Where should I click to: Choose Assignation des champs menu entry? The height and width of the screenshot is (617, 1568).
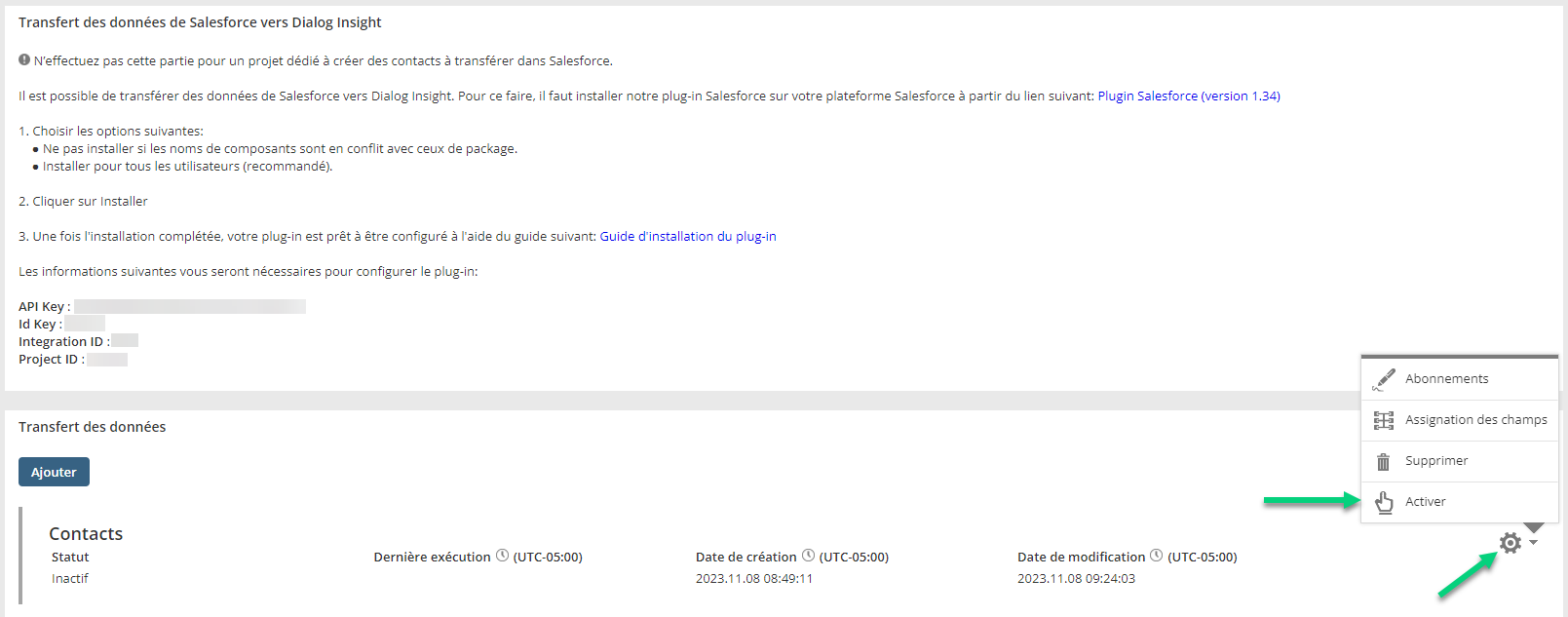[x=1460, y=420]
